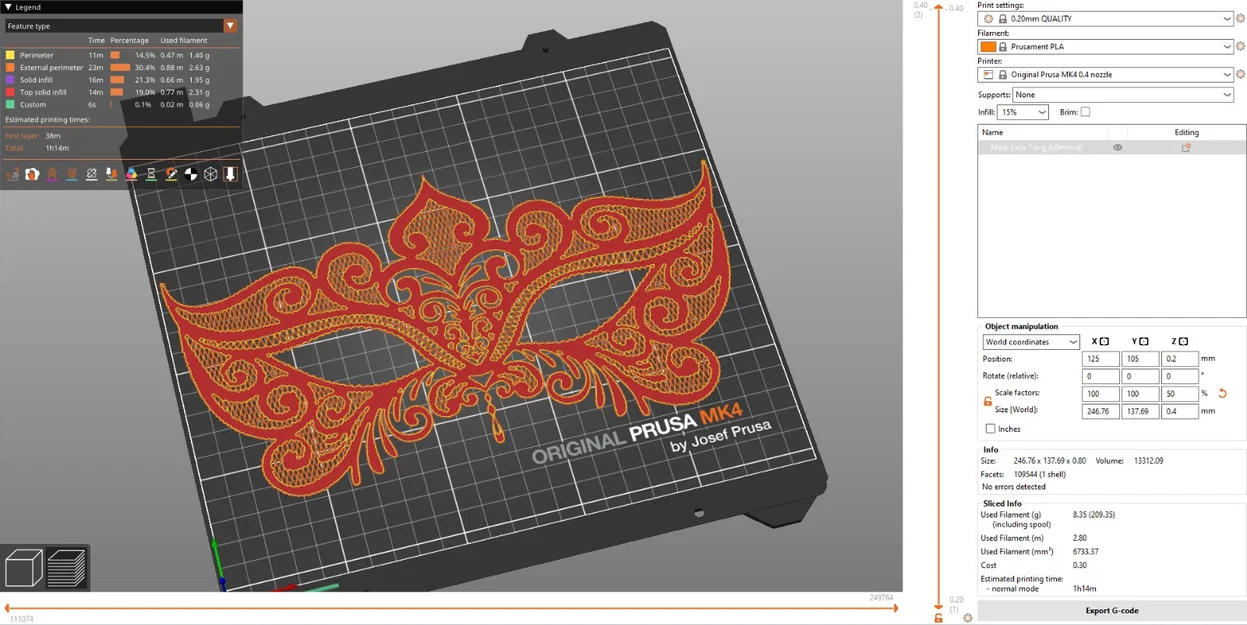The height and width of the screenshot is (625, 1247).
Task: Toggle Custom G-codes icon in legend
Action: 171,174
